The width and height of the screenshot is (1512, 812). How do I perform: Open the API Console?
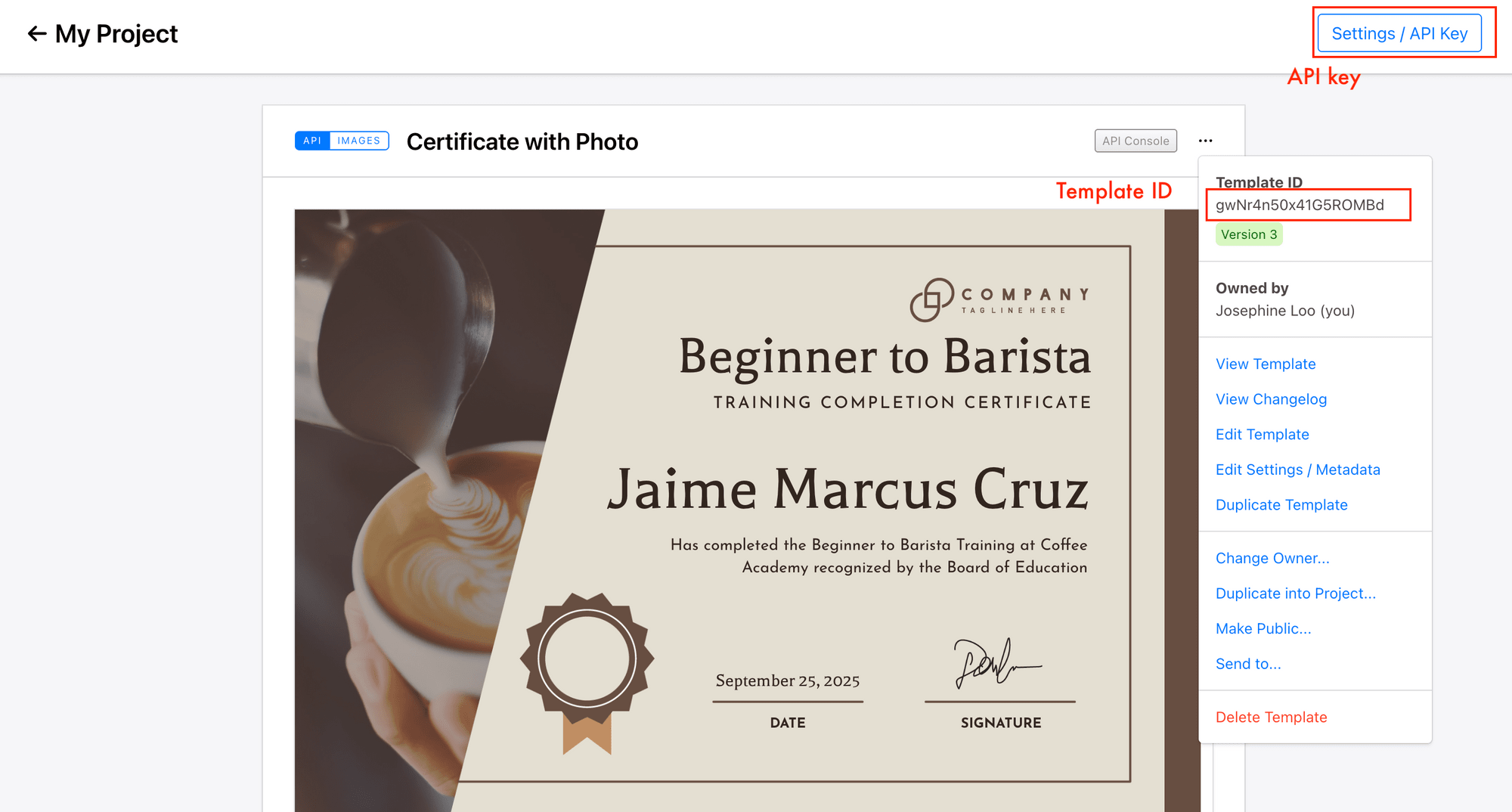click(1136, 141)
